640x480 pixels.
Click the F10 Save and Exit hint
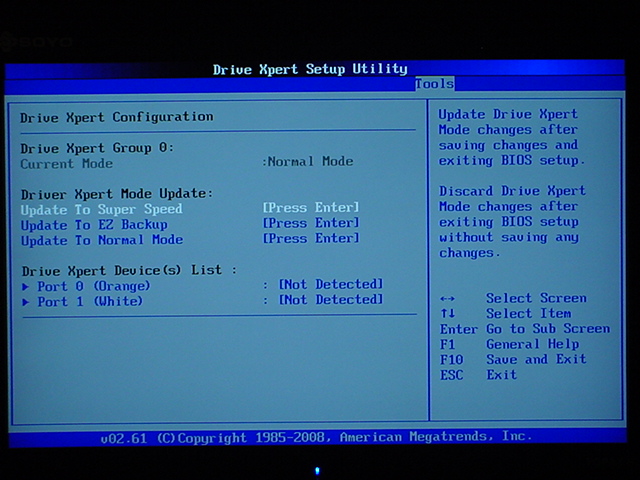tap(513, 359)
